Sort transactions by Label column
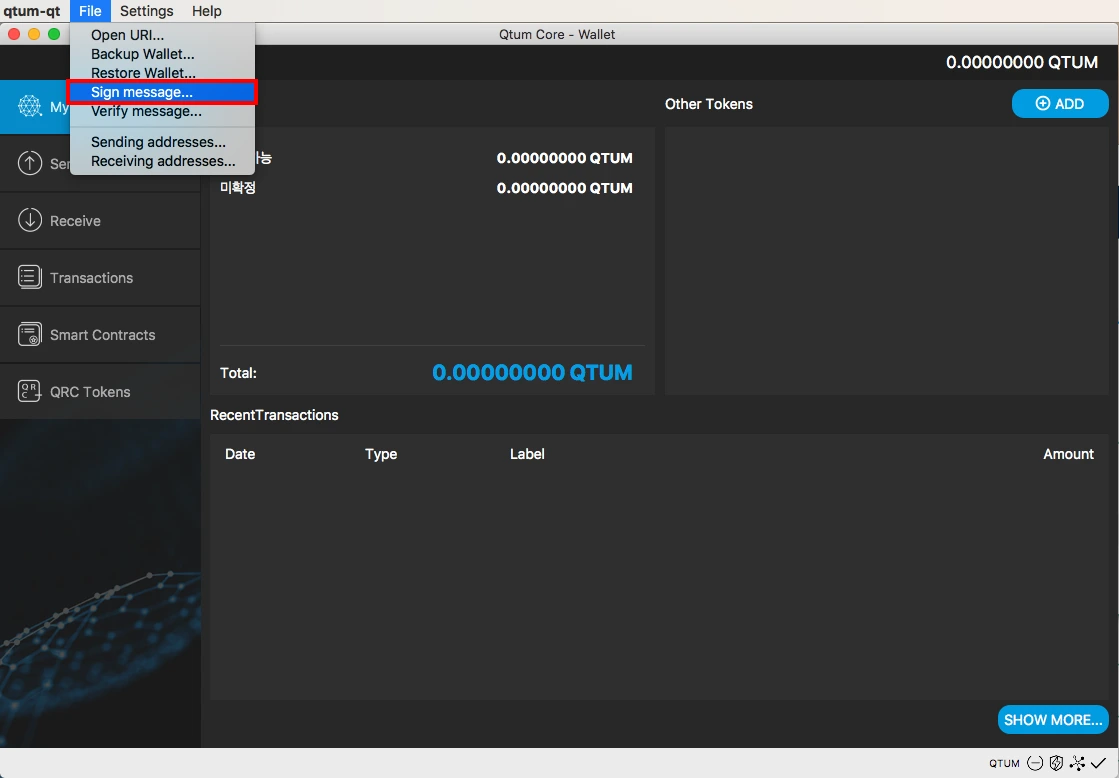This screenshot has width=1119, height=778. click(x=527, y=454)
